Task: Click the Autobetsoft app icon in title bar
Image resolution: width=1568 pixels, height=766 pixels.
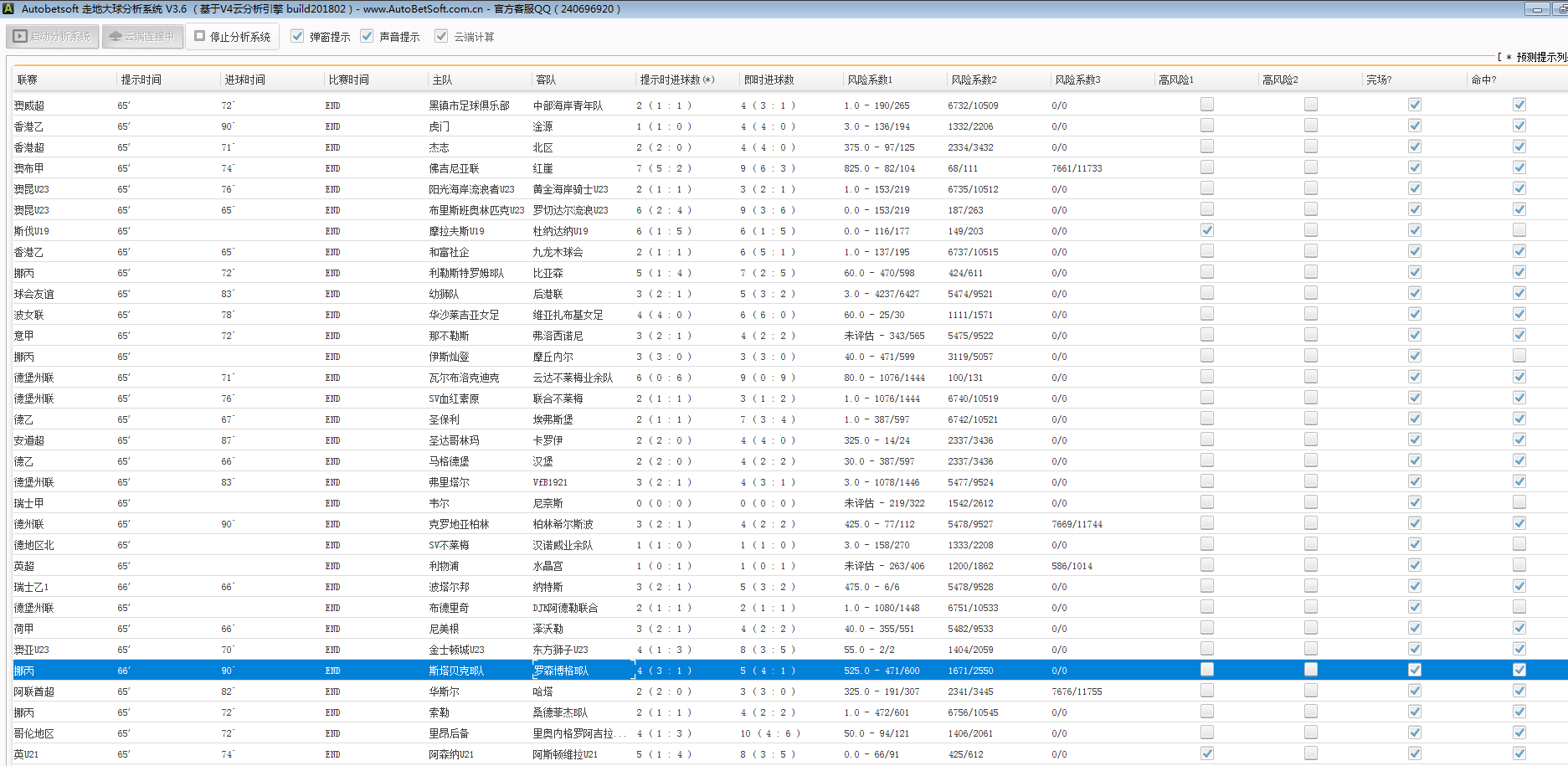Action: tap(9, 9)
